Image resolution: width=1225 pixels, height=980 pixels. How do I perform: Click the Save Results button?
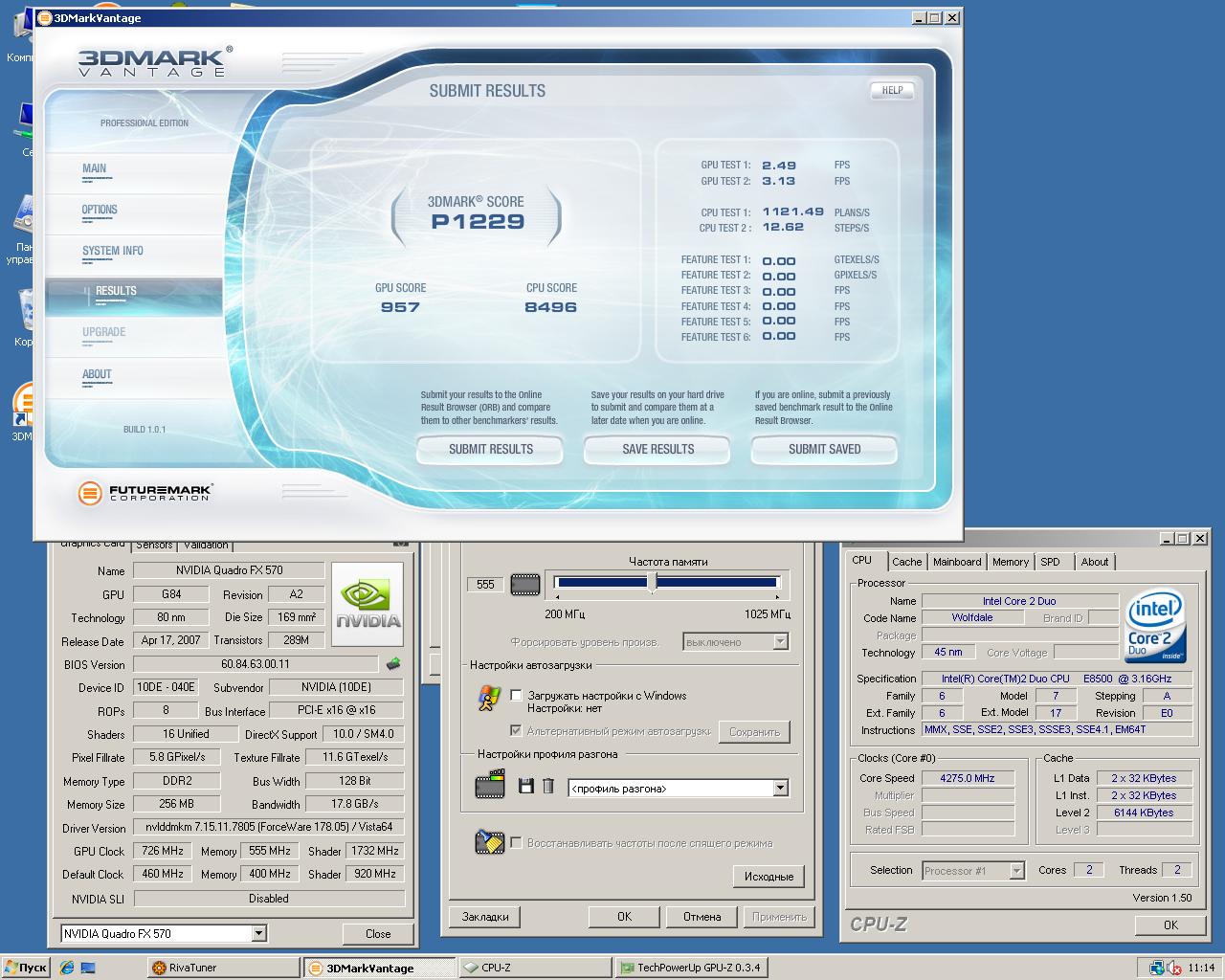click(657, 449)
